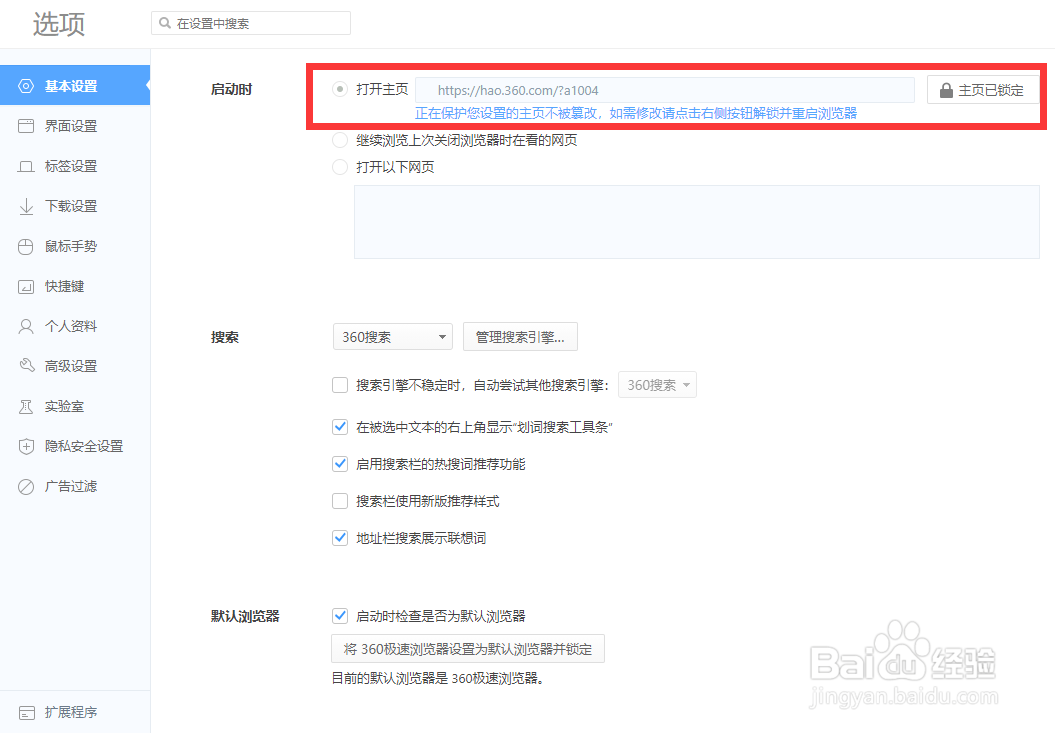The image size is (1055, 733).
Task: Go to 隐私安全设置
Action: [x=75, y=446]
